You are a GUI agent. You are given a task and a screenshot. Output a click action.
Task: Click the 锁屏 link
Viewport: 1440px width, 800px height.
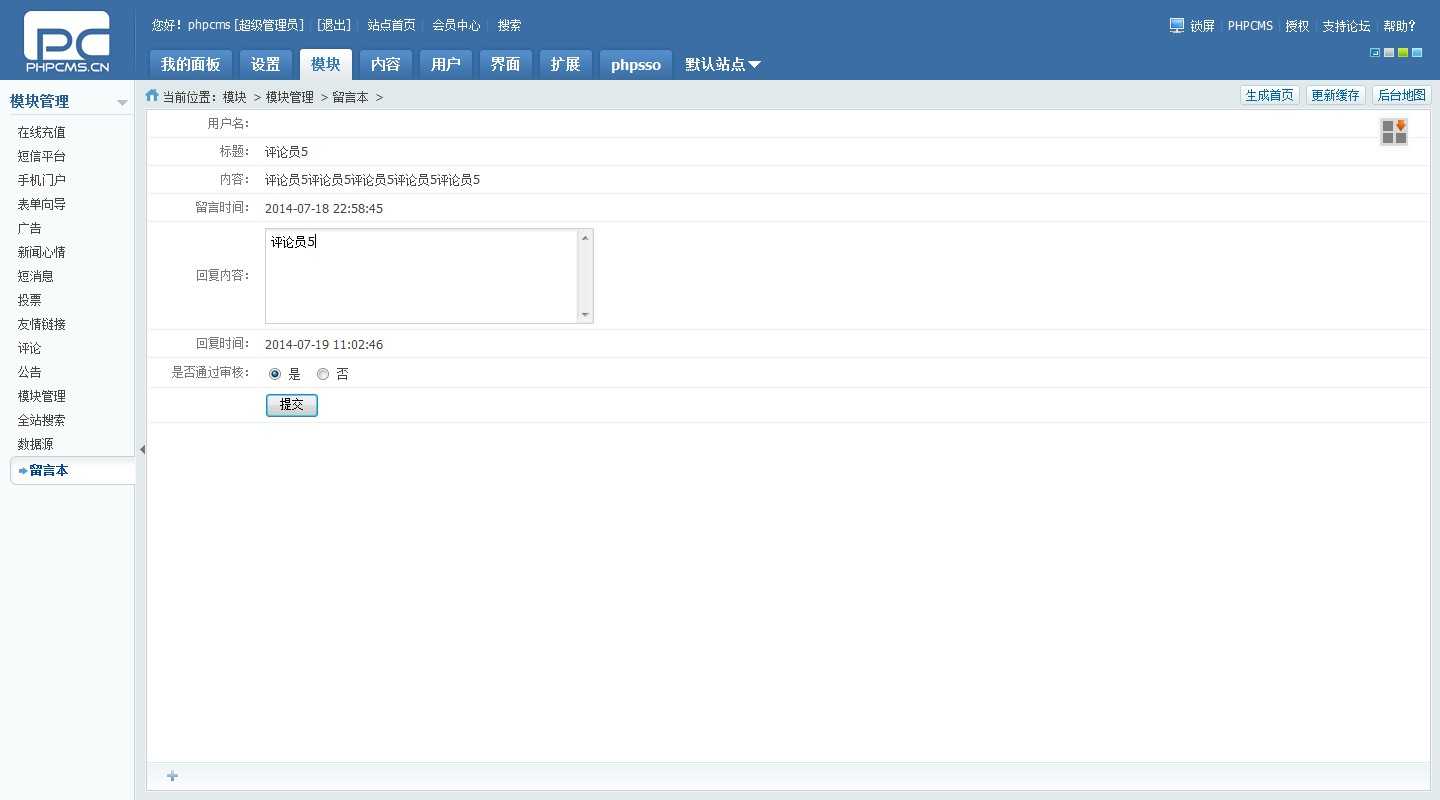[1203, 26]
